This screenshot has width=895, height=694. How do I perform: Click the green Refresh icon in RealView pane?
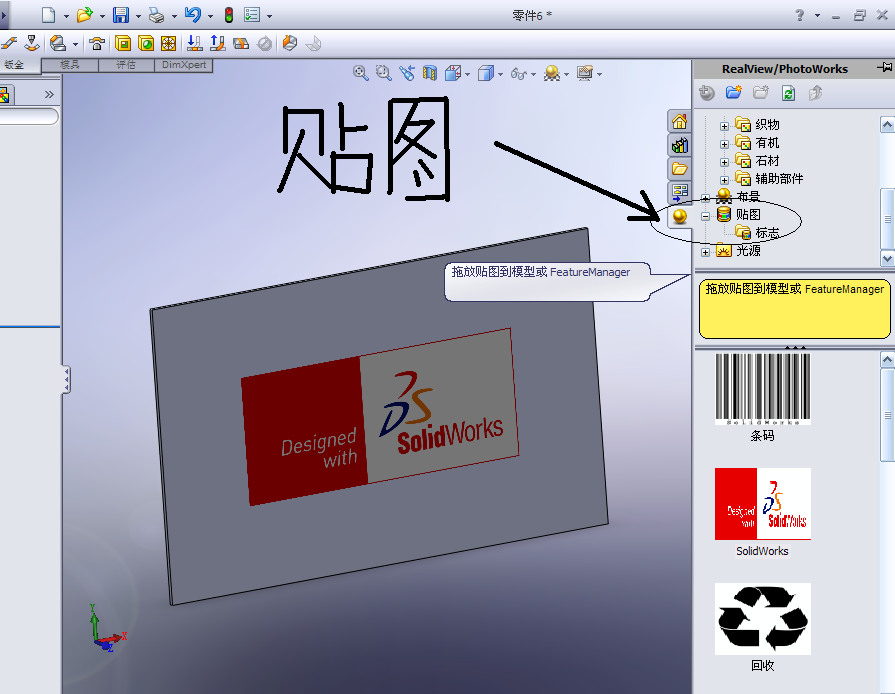point(788,92)
